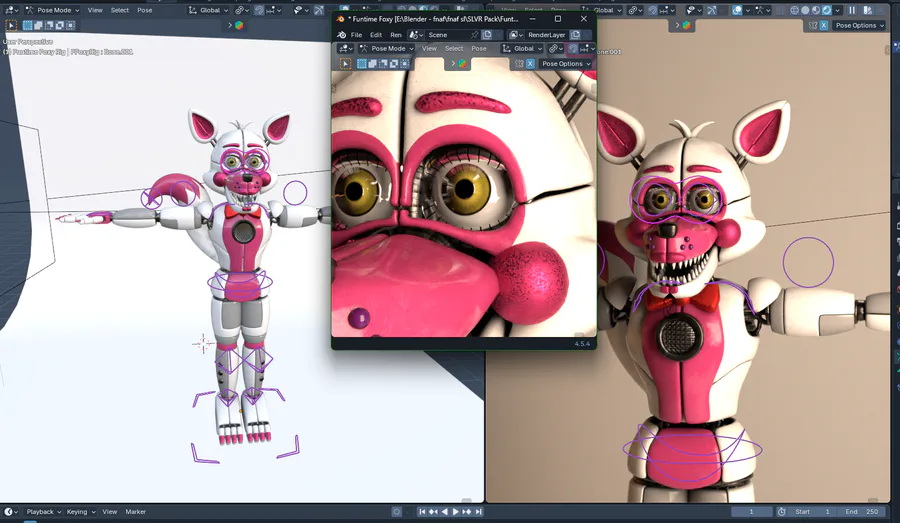Open View menu in floating window viewport

(x=429, y=49)
